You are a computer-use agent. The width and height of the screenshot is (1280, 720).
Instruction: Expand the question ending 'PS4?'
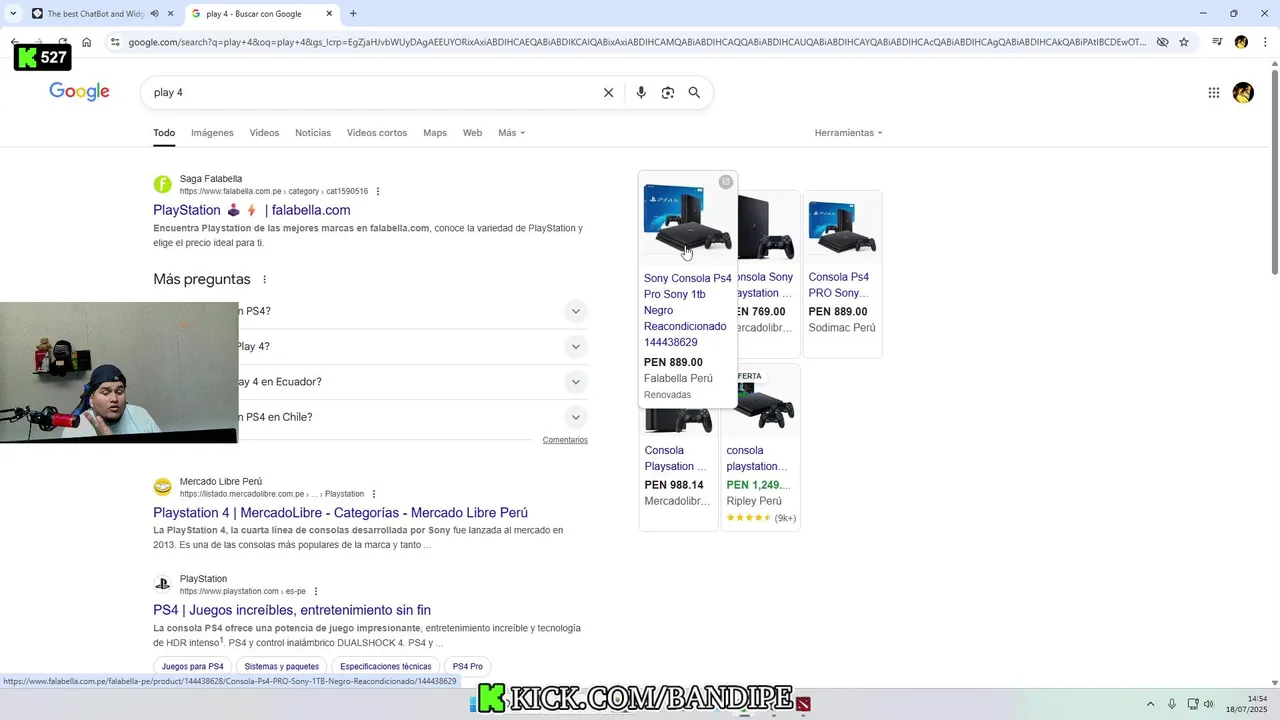575,311
